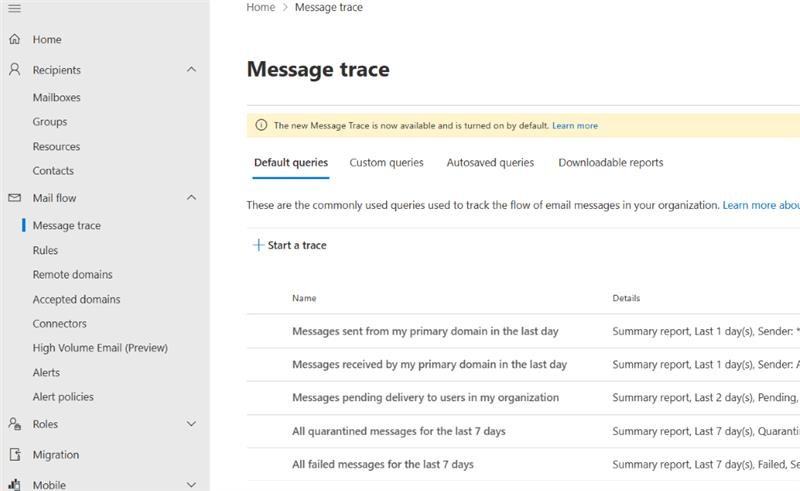Open the Downloadable reports tab

[610, 162]
